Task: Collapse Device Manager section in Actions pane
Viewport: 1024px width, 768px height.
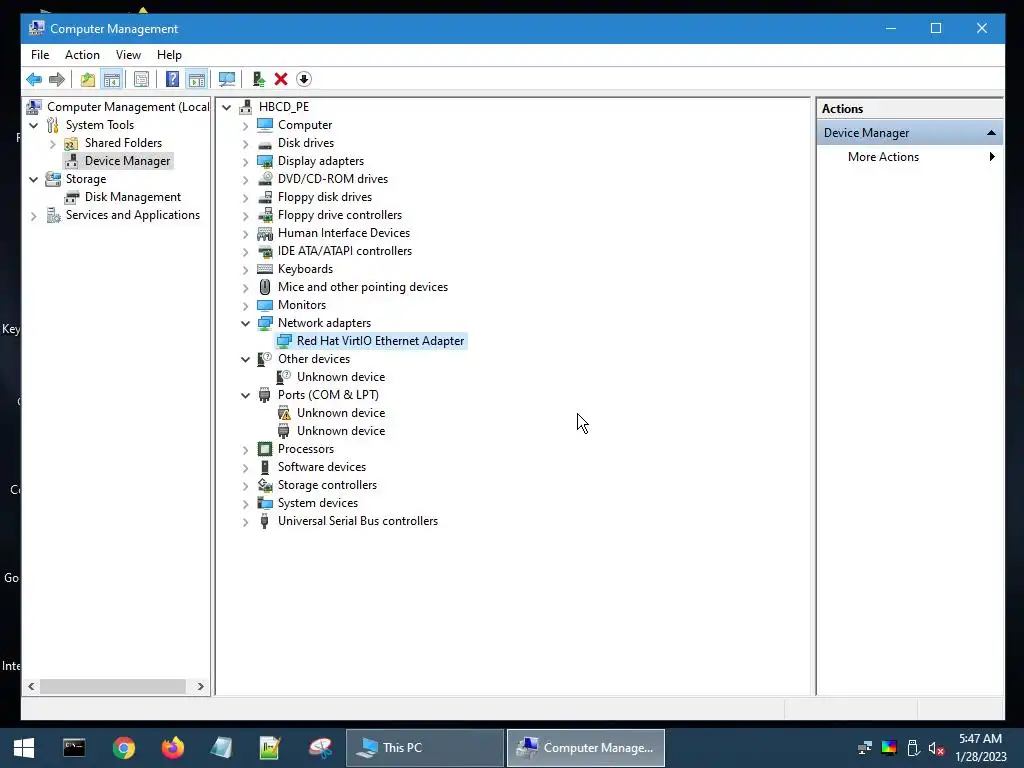Action: tap(991, 133)
